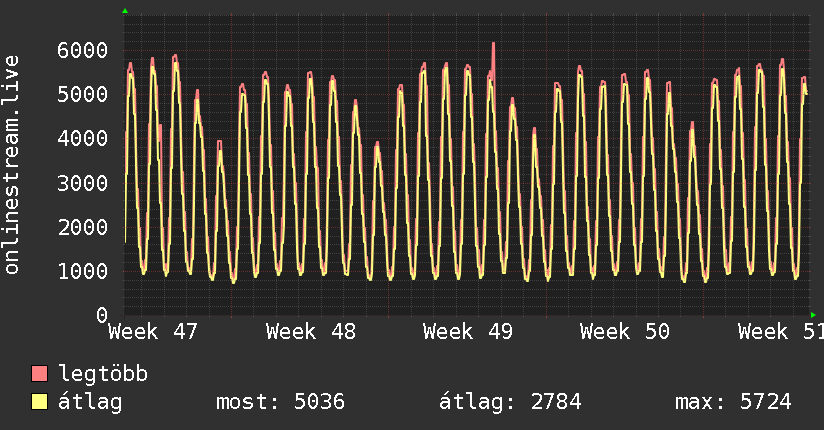Click the 3000 y-axis tick label

coord(81,183)
